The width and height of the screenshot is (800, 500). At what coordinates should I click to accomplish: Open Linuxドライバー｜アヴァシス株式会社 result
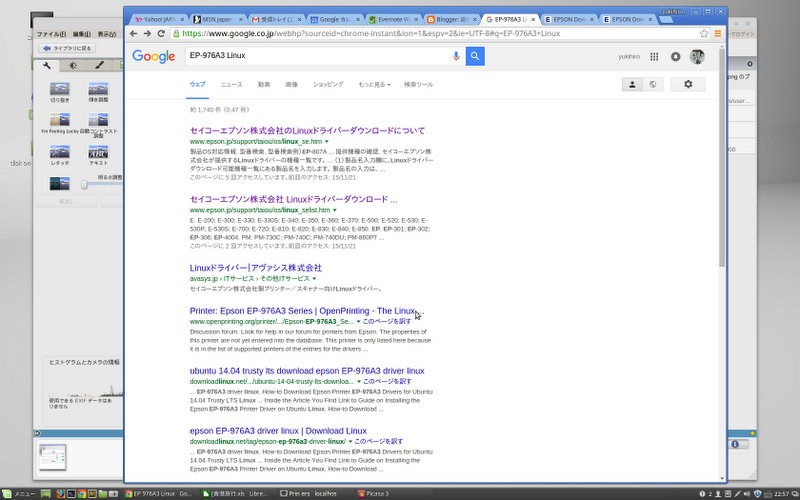point(256,268)
